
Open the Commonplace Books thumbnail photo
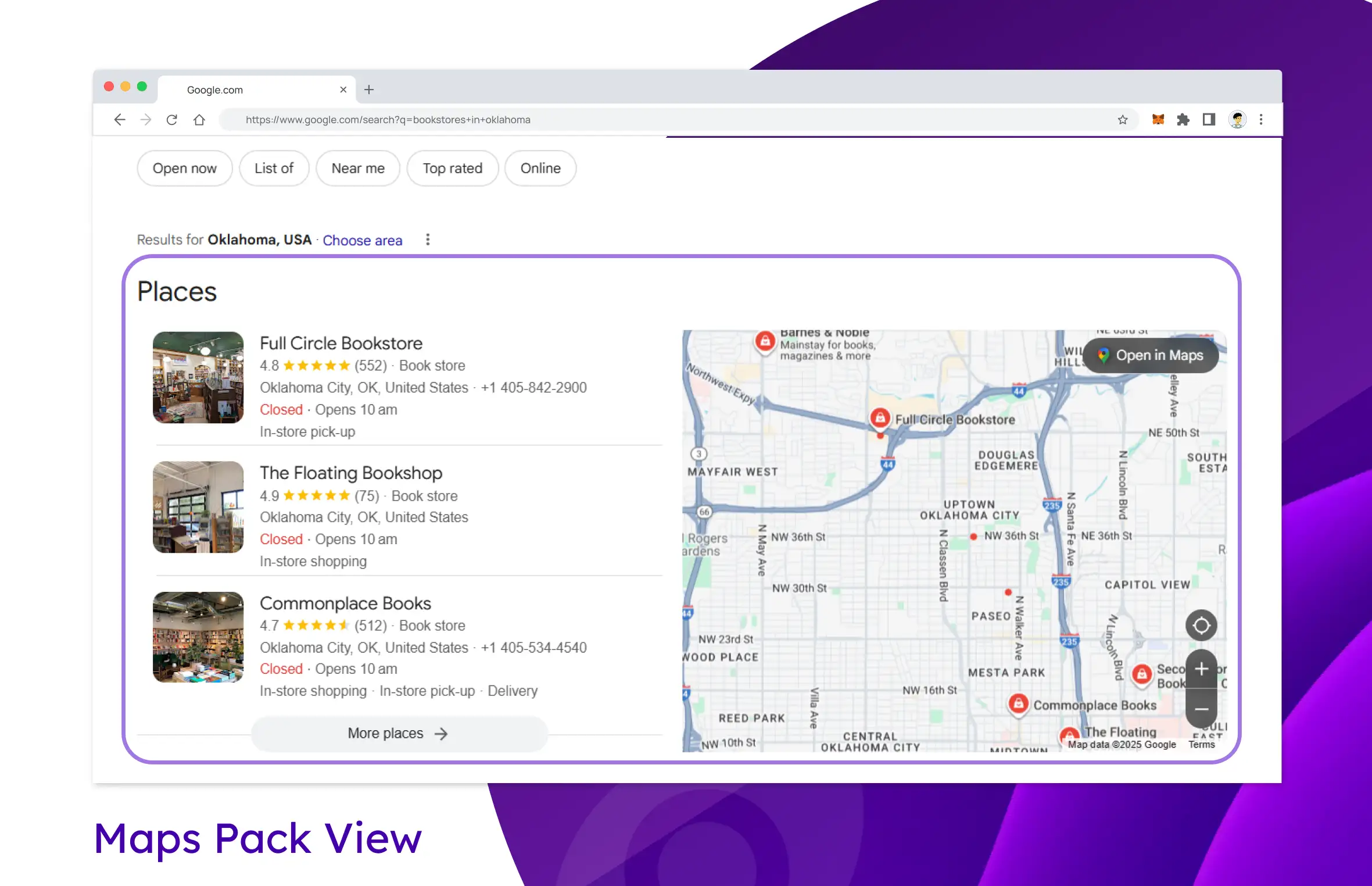tap(198, 637)
